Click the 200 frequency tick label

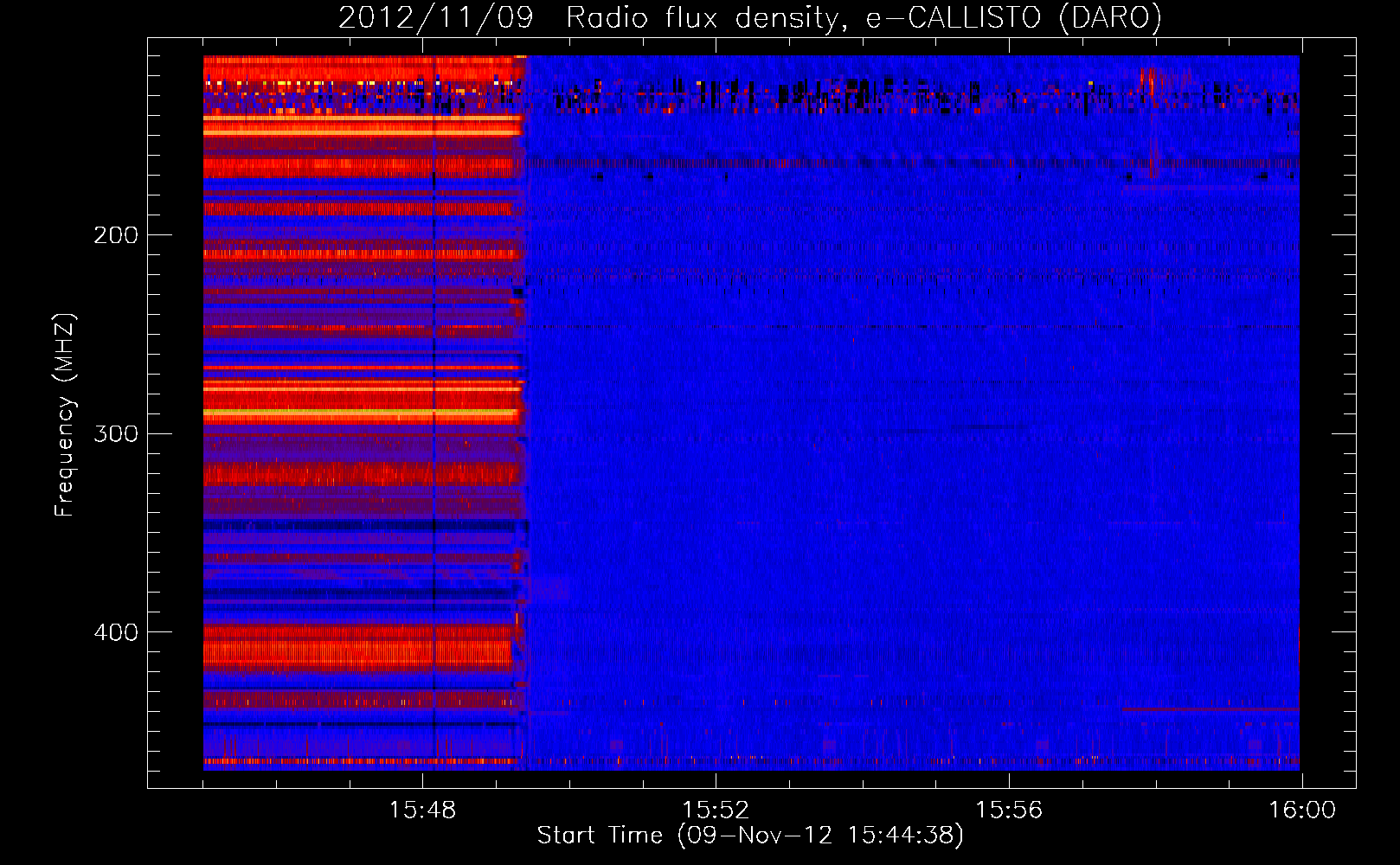[x=116, y=235]
